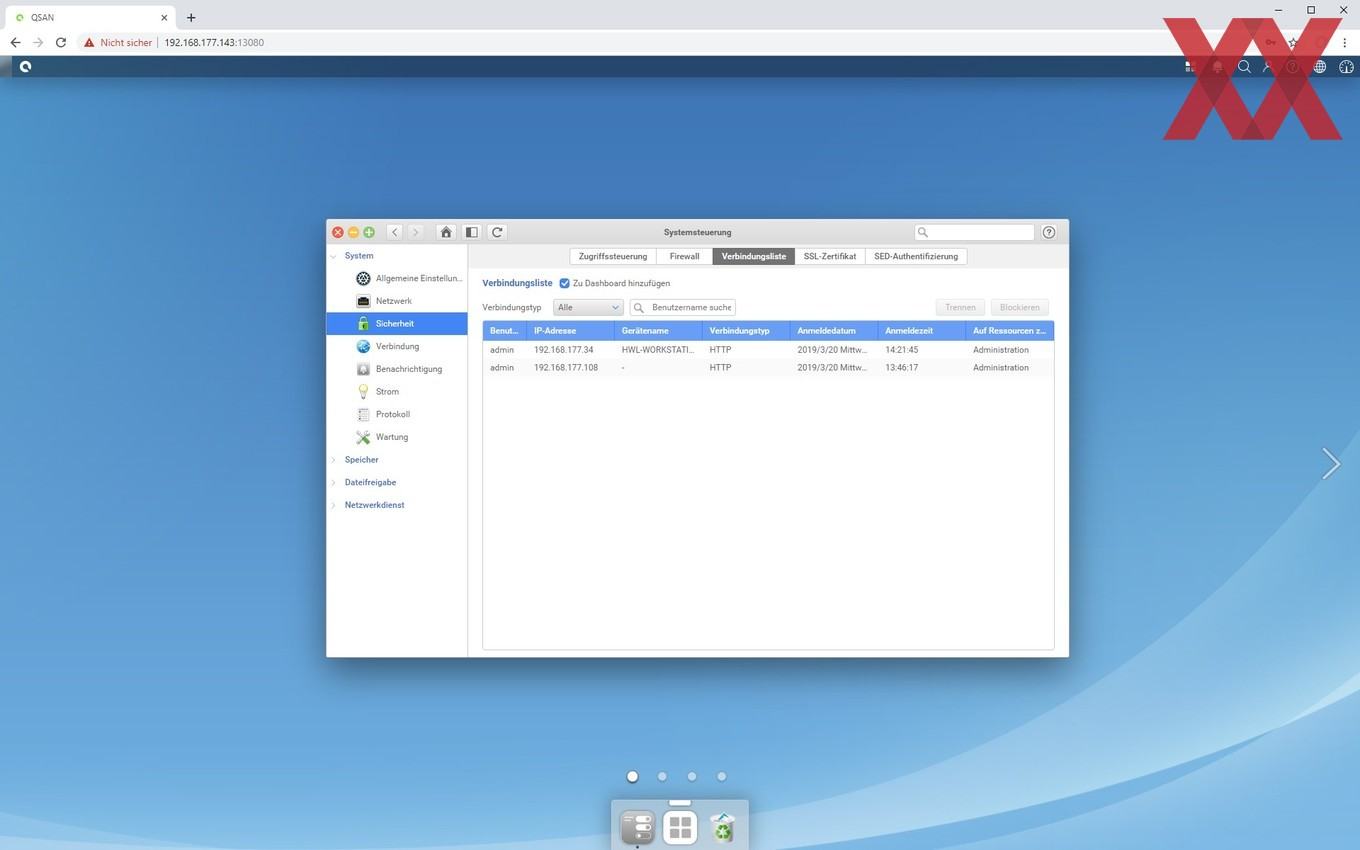Open language globe icon in top bar

pyautogui.click(x=1320, y=67)
